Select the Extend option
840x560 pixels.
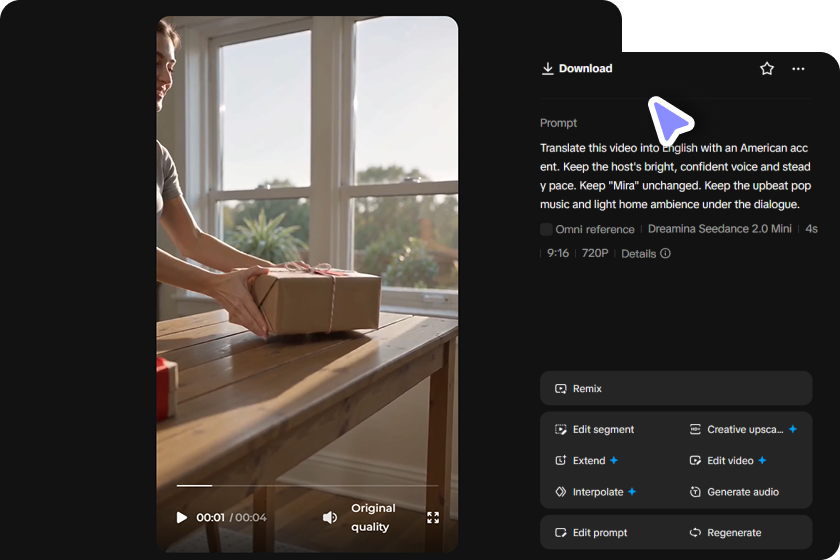point(586,460)
